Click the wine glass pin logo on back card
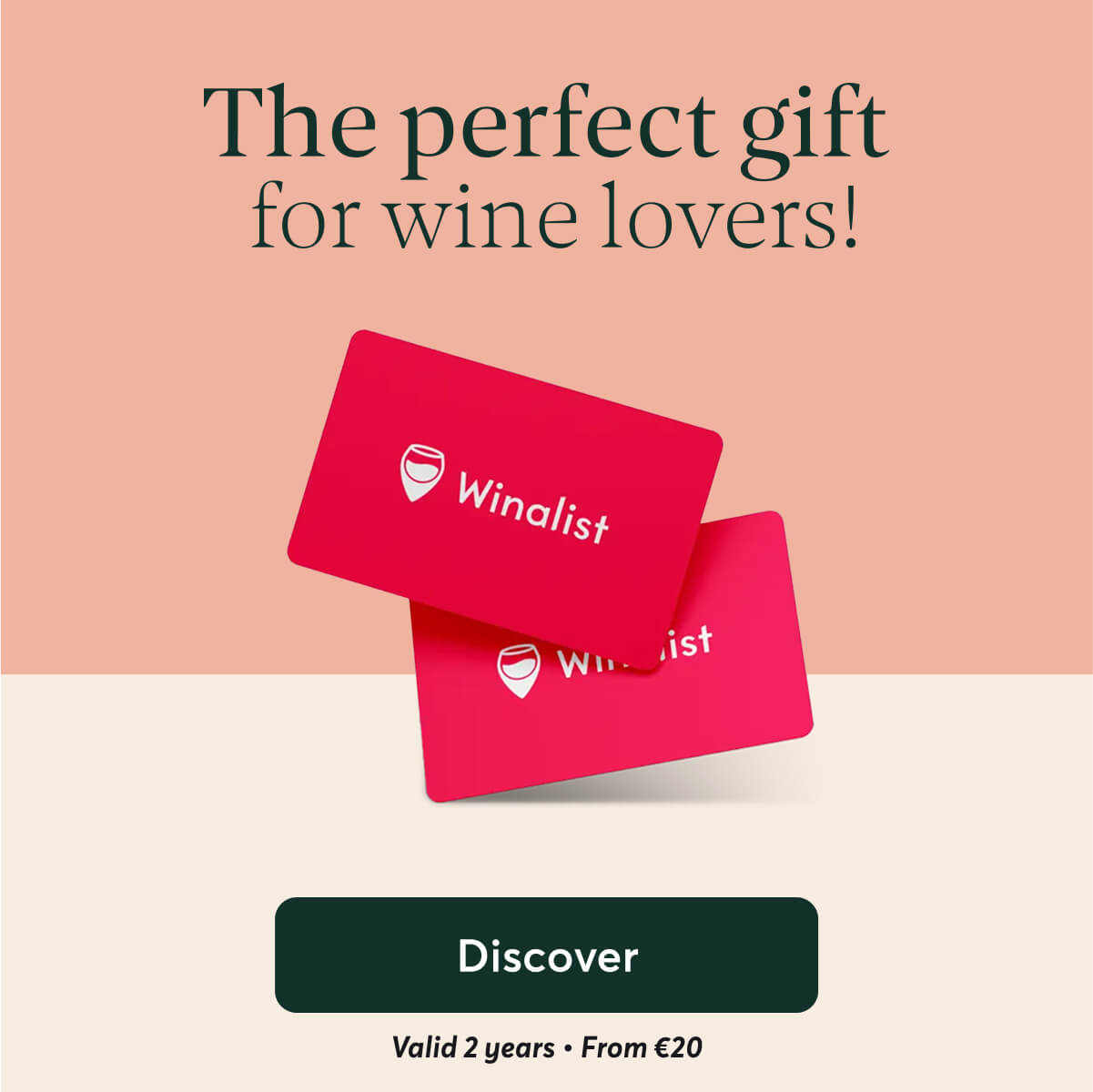This screenshot has height=1092, width=1093. point(519,670)
